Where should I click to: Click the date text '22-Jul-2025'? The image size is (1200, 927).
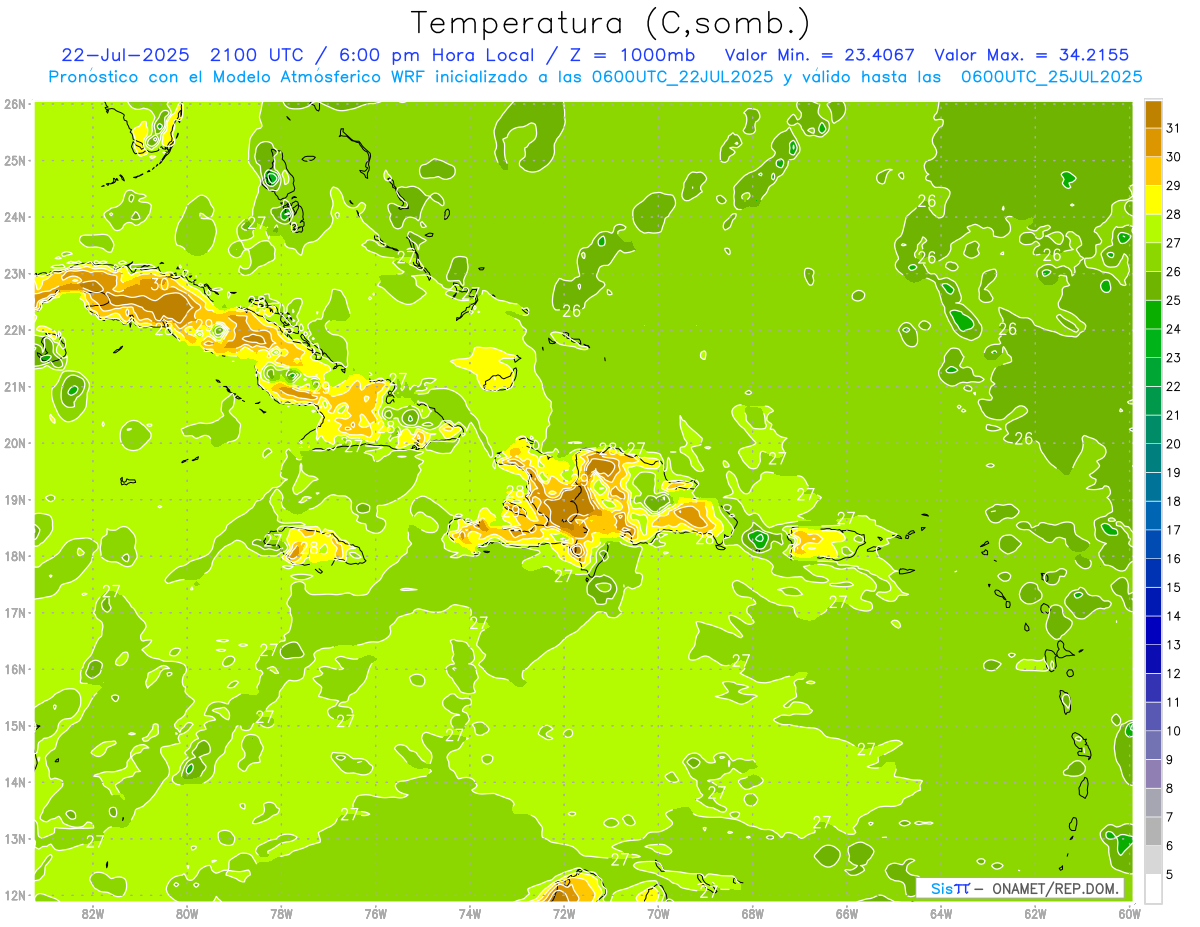pos(126,54)
